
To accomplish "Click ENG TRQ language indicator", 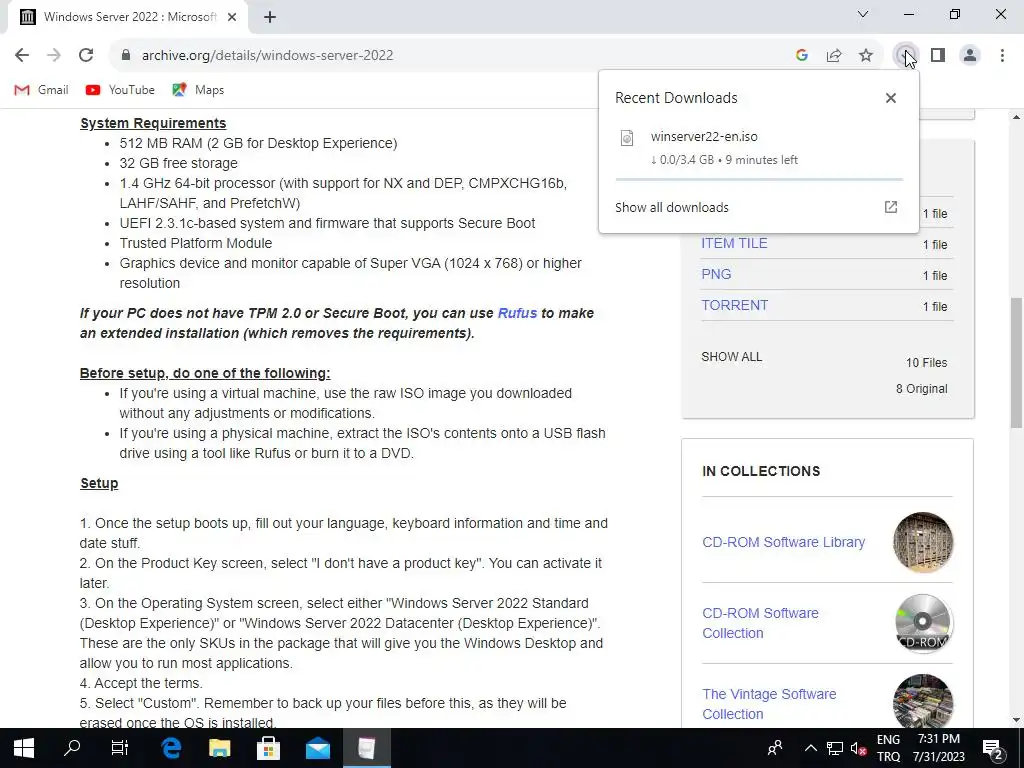I will pyautogui.click(x=888, y=748).
